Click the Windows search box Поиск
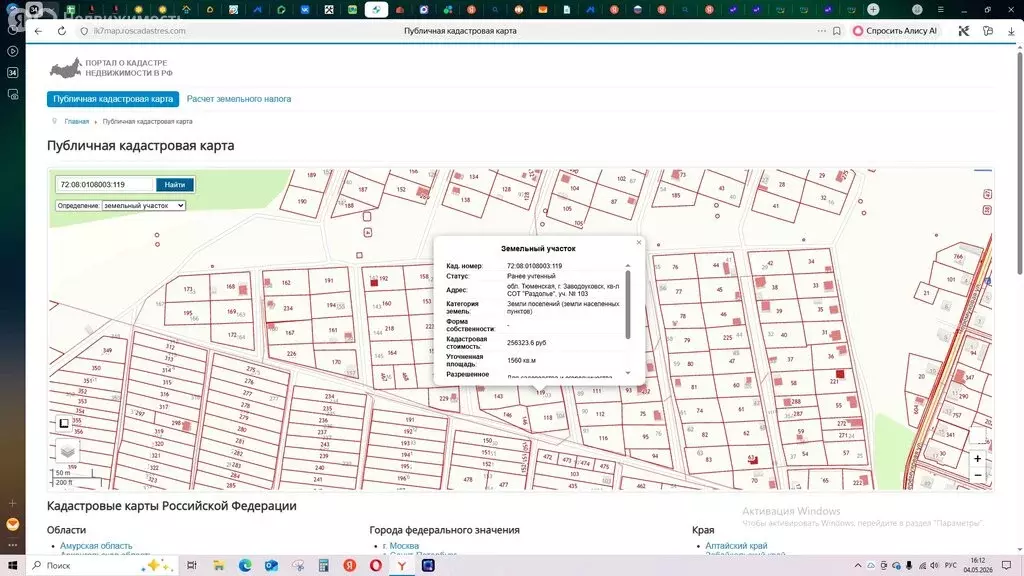This screenshot has width=1024, height=576. click(x=101, y=566)
